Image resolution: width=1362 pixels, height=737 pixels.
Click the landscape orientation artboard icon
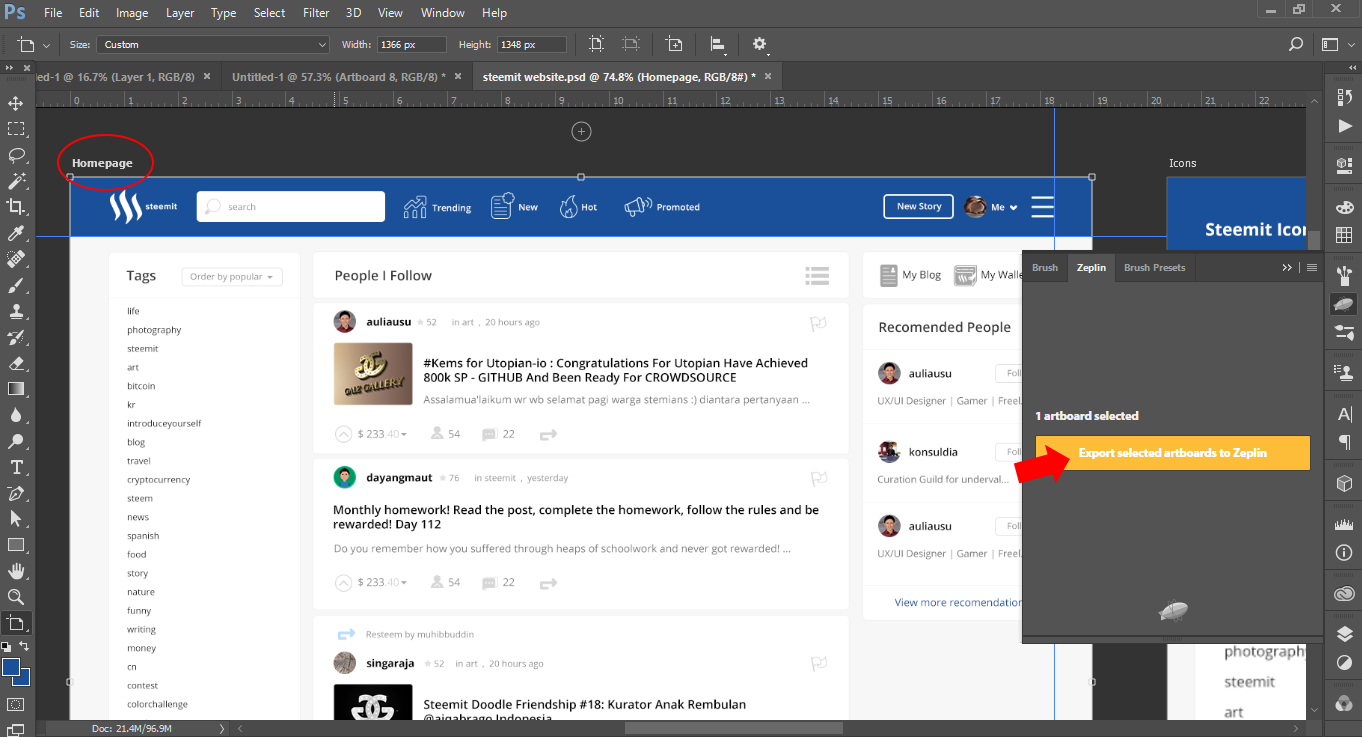pyautogui.click(x=631, y=44)
